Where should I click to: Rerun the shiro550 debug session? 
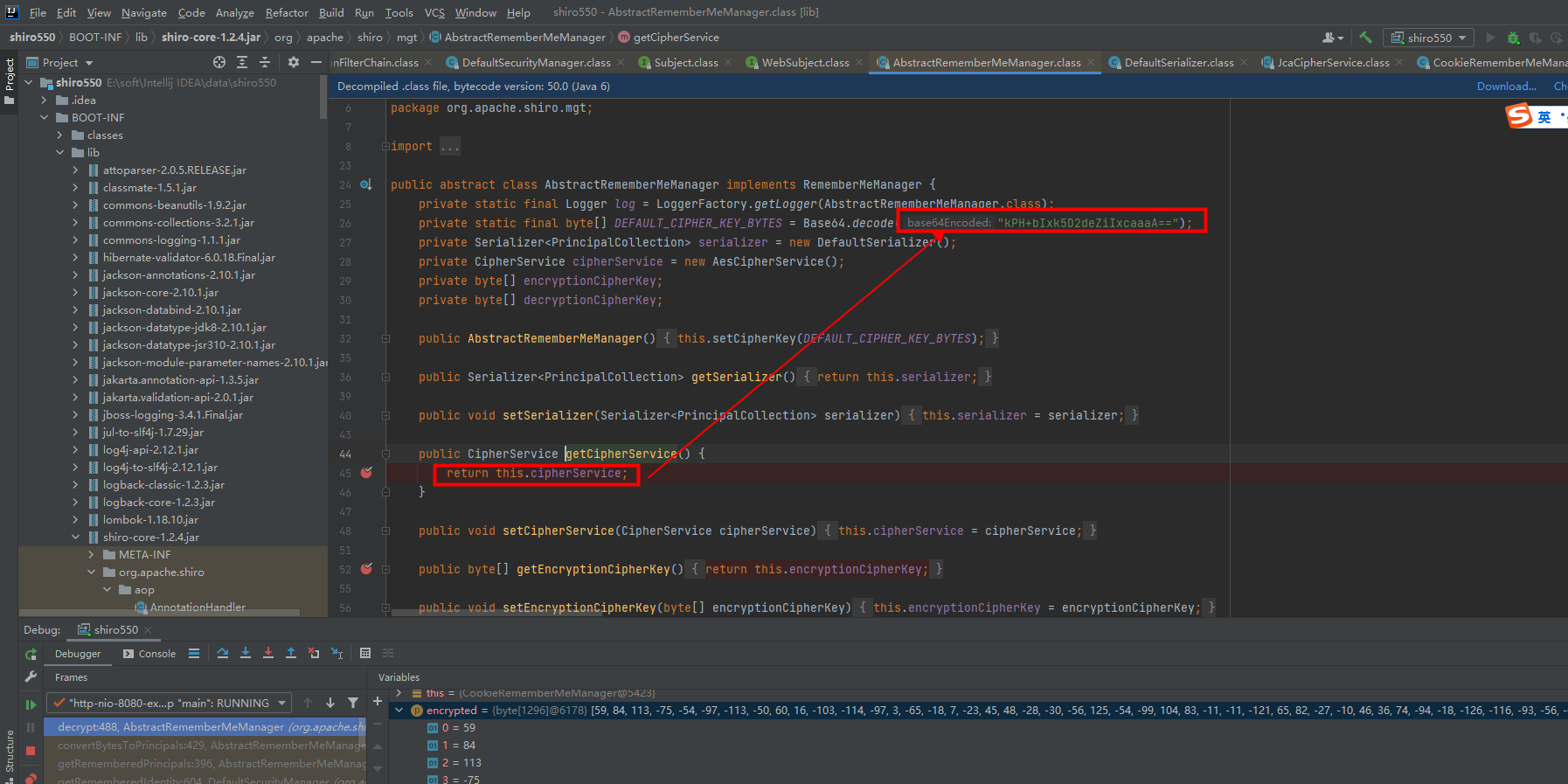tap(31, 654)
